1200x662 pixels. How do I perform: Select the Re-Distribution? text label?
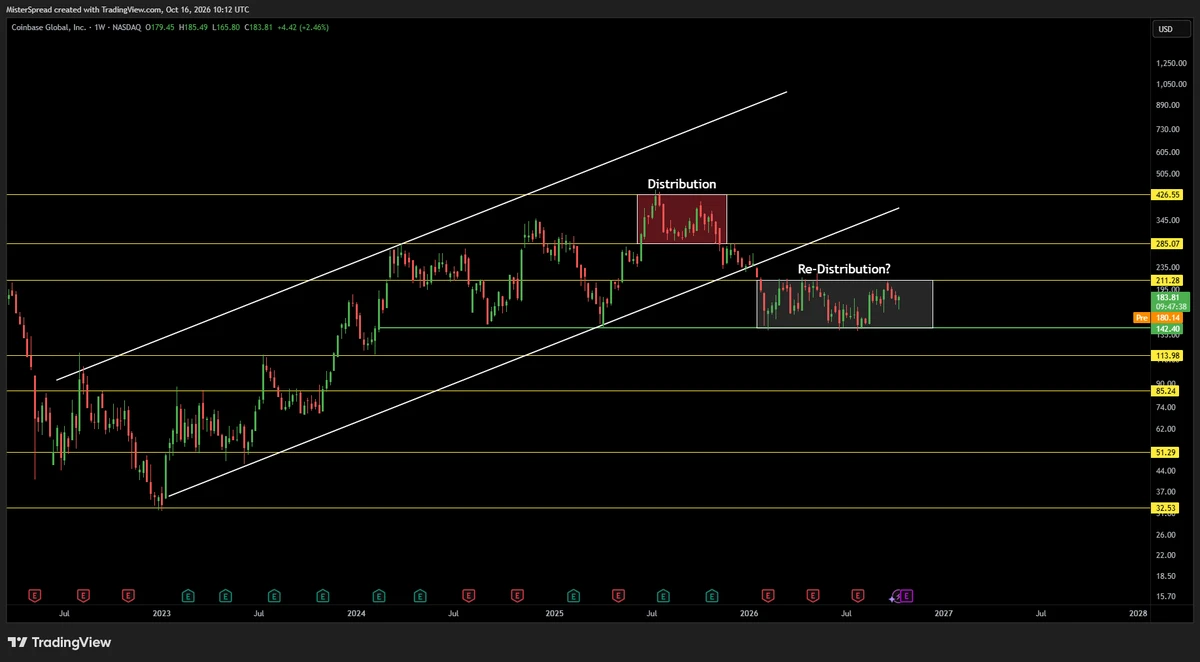click(x=845, y=269)
